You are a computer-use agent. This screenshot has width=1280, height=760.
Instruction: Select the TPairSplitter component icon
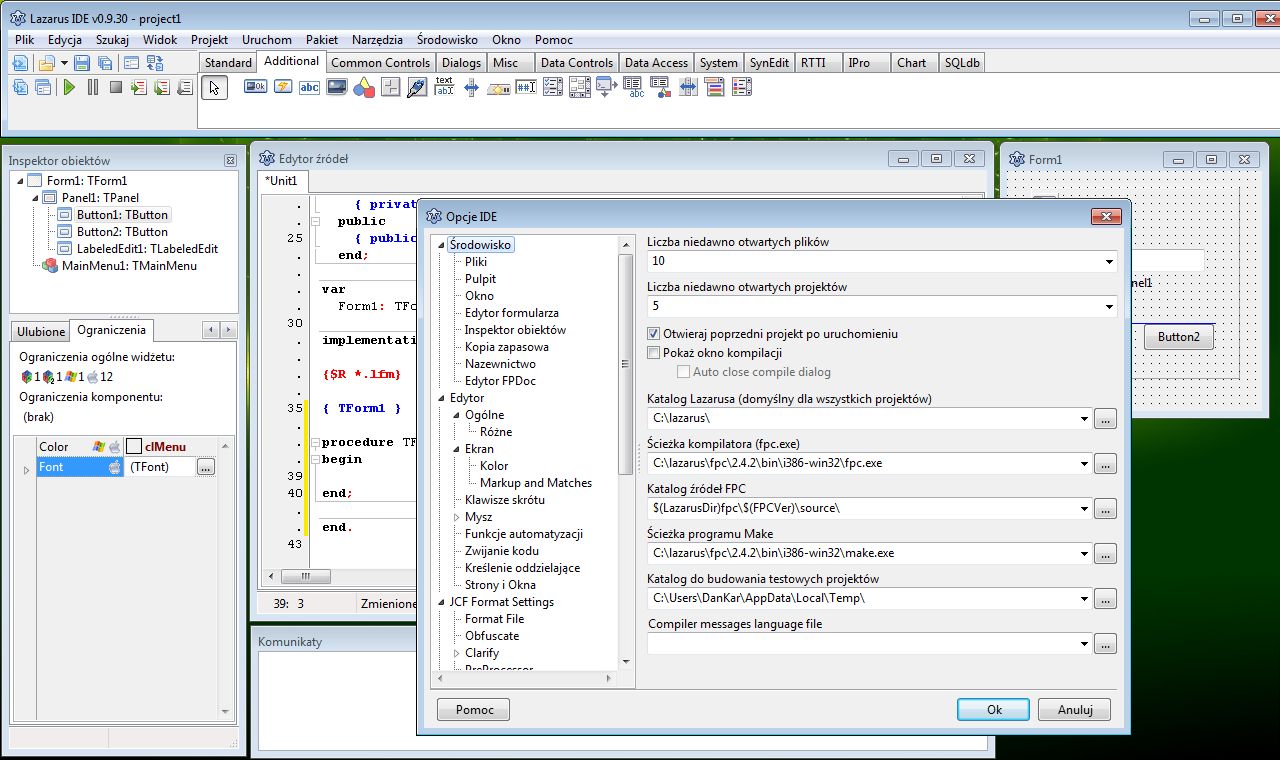[x=688, y=87]
